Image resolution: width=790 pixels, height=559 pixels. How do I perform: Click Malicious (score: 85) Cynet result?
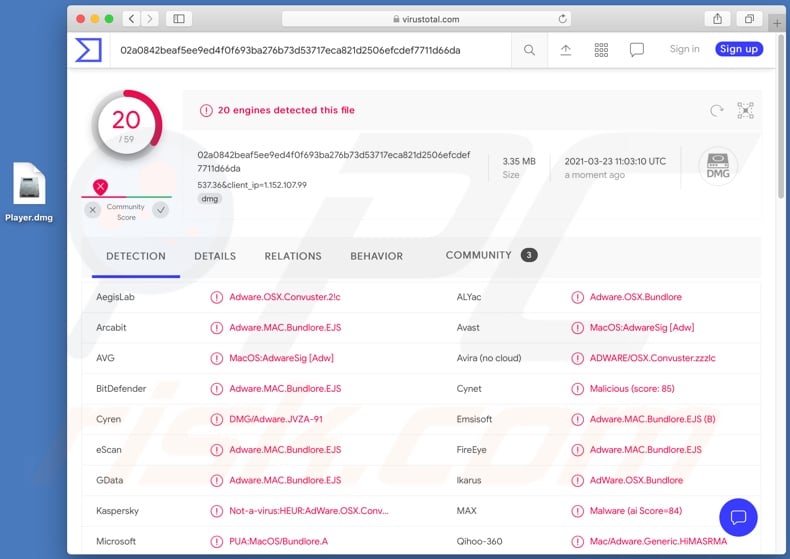(x=632, y=389)
